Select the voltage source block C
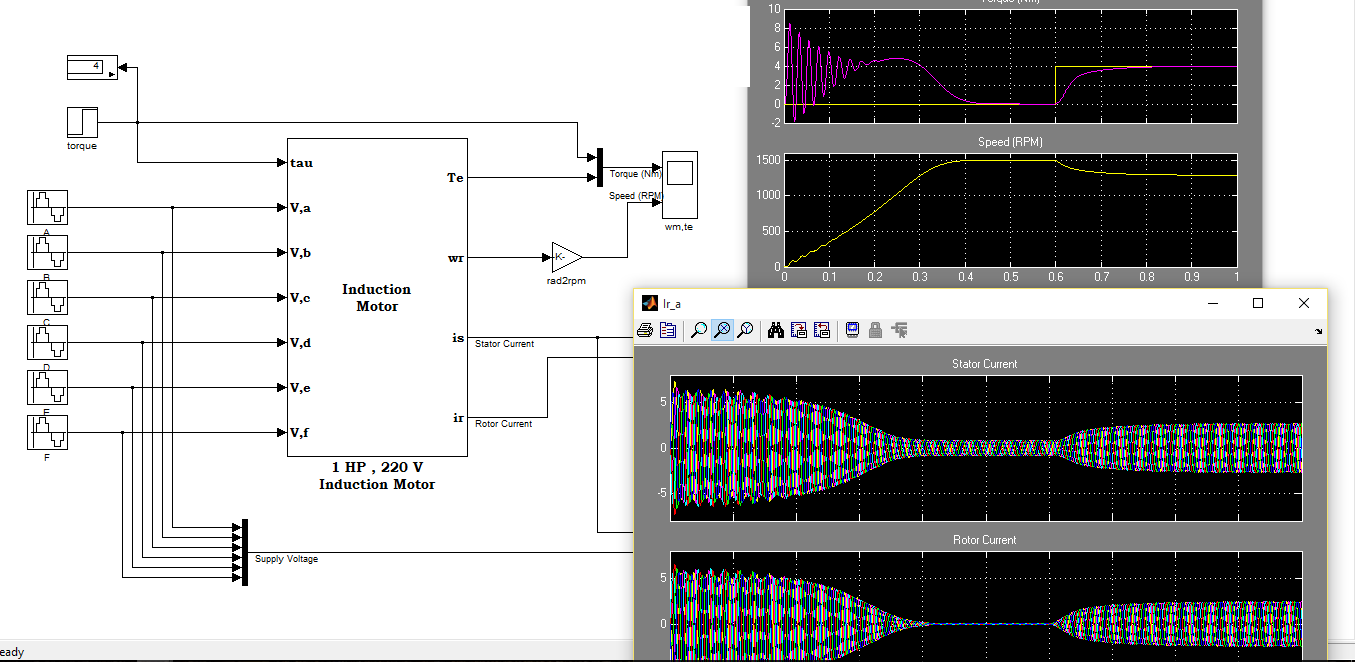This screenshot has width=1355, height=662. click(46, 297)
